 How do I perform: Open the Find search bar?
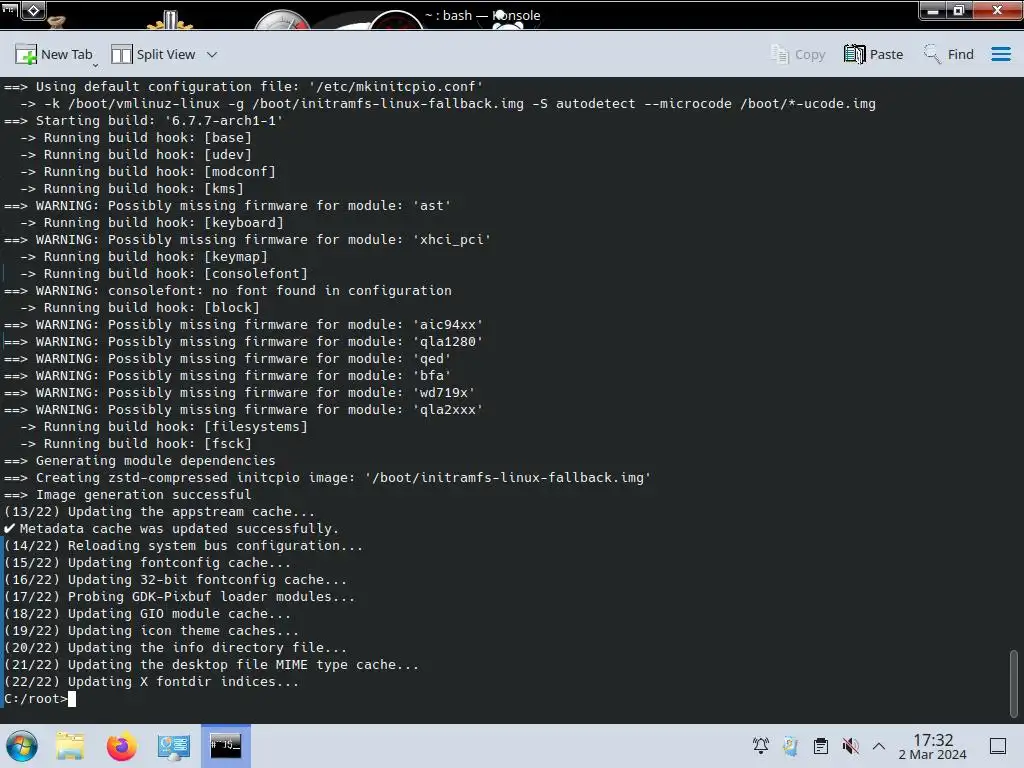(948, 55)
